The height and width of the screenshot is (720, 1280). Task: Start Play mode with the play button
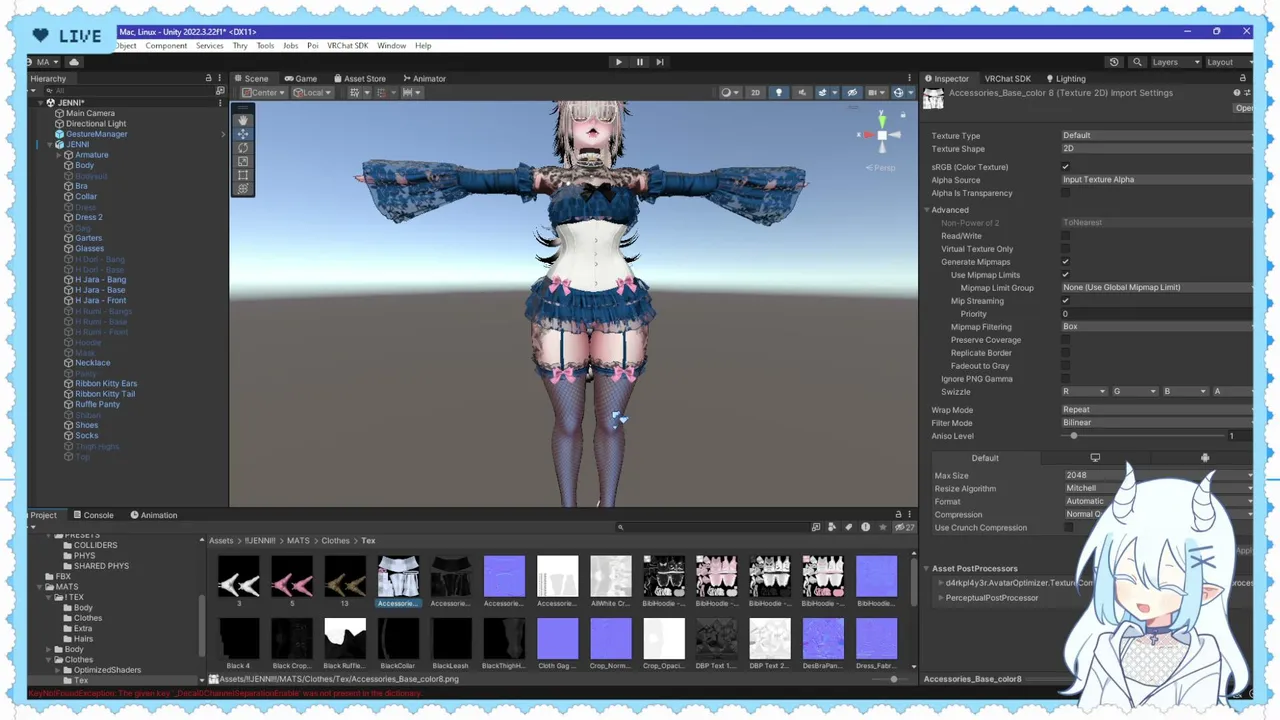tap(618, 62)
